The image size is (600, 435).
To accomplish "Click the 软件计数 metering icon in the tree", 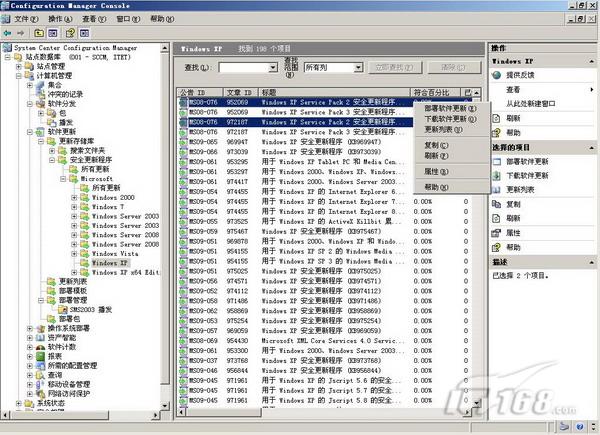I will [41, 347].
